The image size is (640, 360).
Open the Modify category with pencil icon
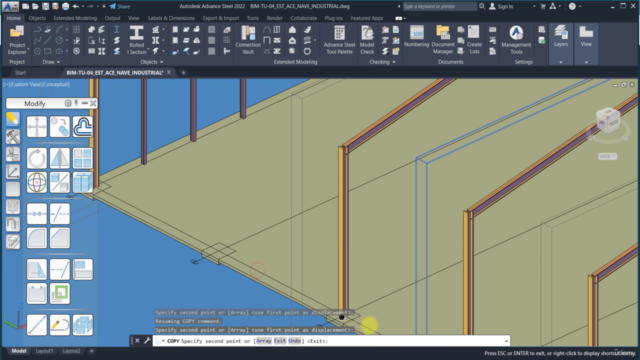pos(13,119)
